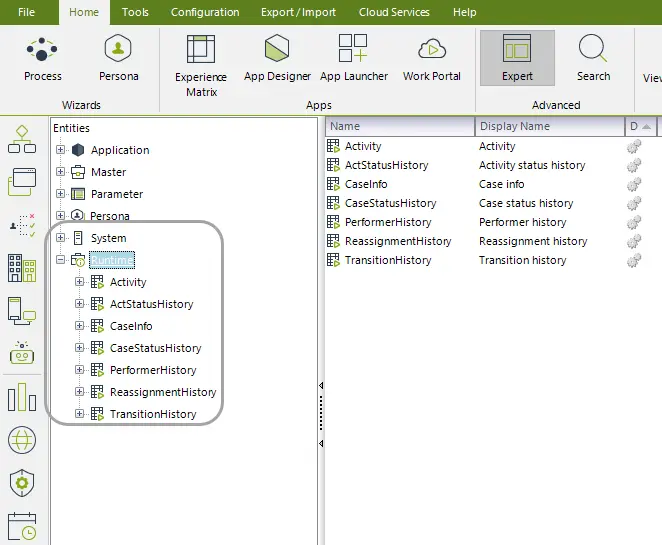Select the process flowchart sidebar icon
Viewport: 662px width, 545px height.
tap(22, 139)
